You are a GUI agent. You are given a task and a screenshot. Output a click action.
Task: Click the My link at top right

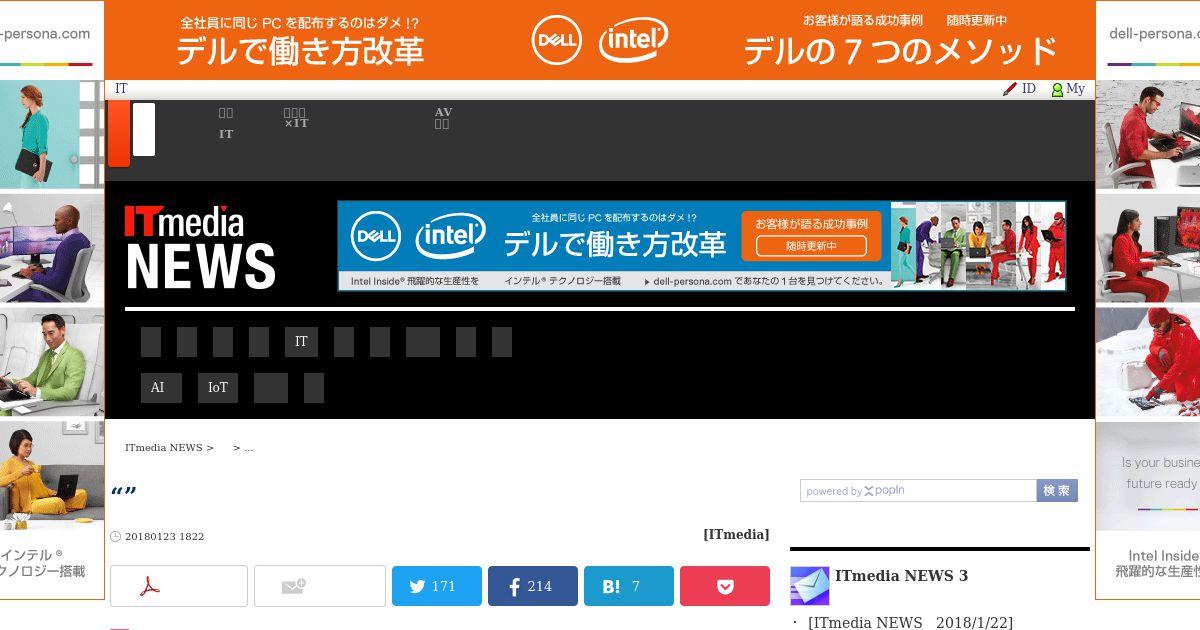(1075, 89)
